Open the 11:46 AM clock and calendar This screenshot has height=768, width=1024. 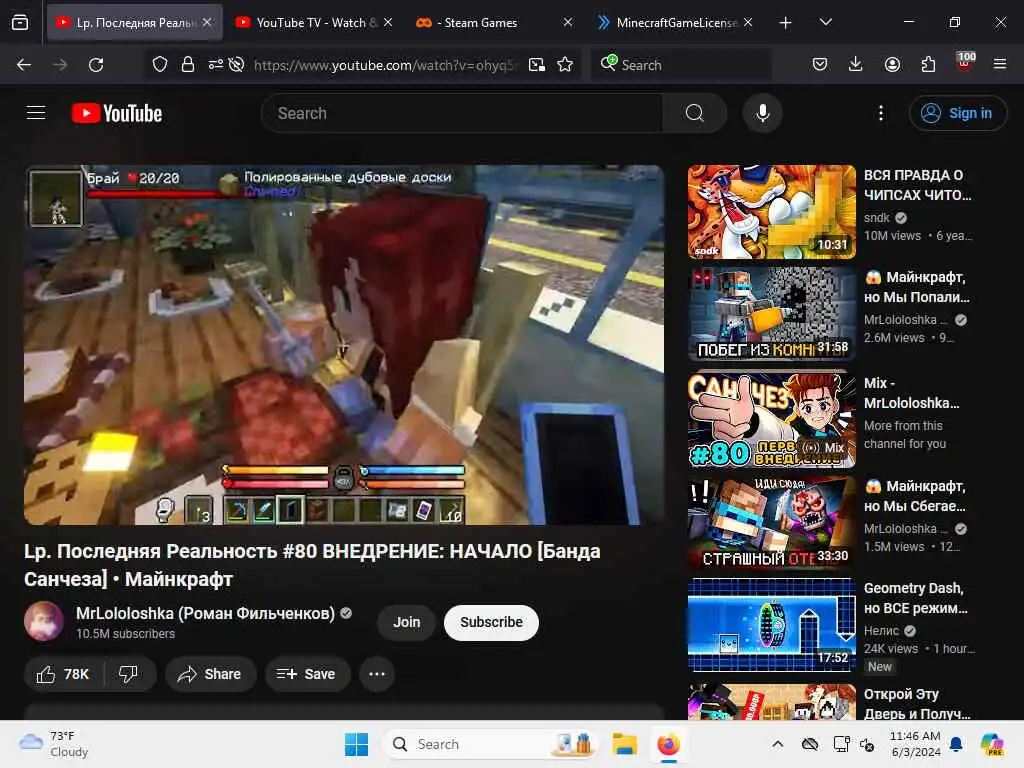tap(916, 744)
